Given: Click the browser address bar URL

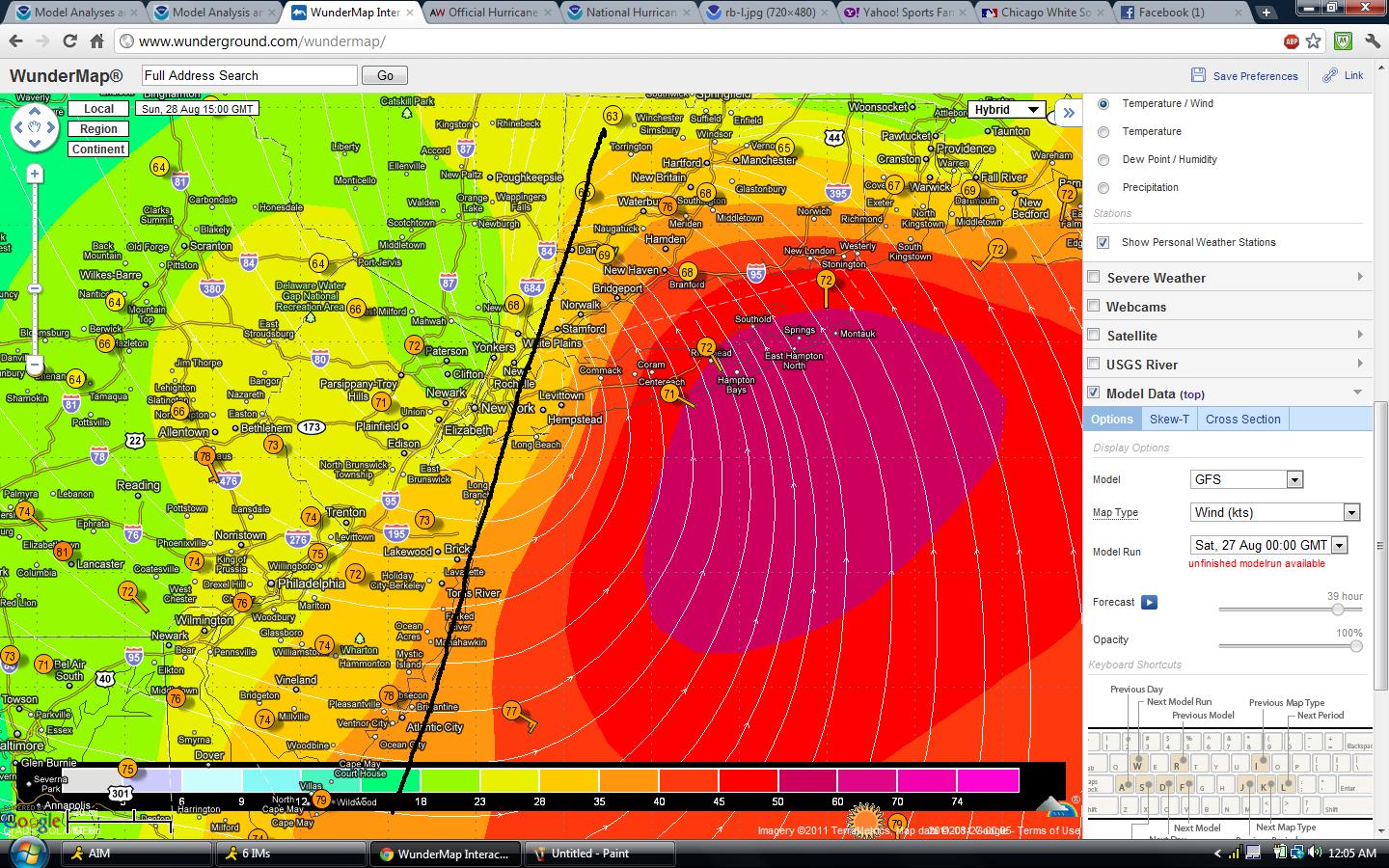Looking at the screenshot, I should [261, 41].
